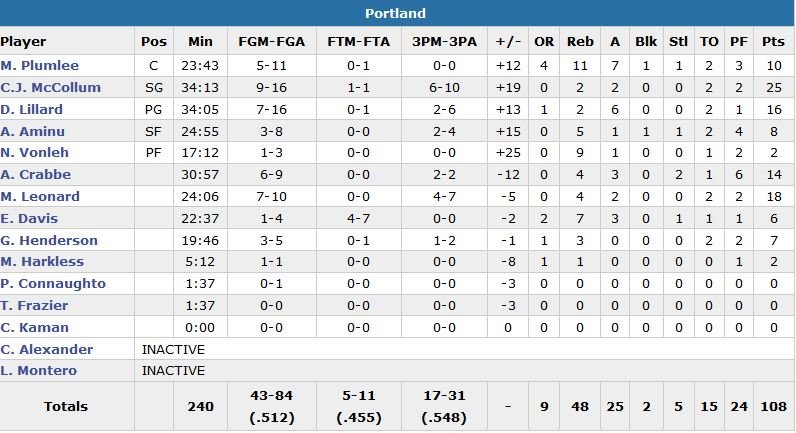Click inactive player C. Alexander
796x433 pixels.
(47, 350)
